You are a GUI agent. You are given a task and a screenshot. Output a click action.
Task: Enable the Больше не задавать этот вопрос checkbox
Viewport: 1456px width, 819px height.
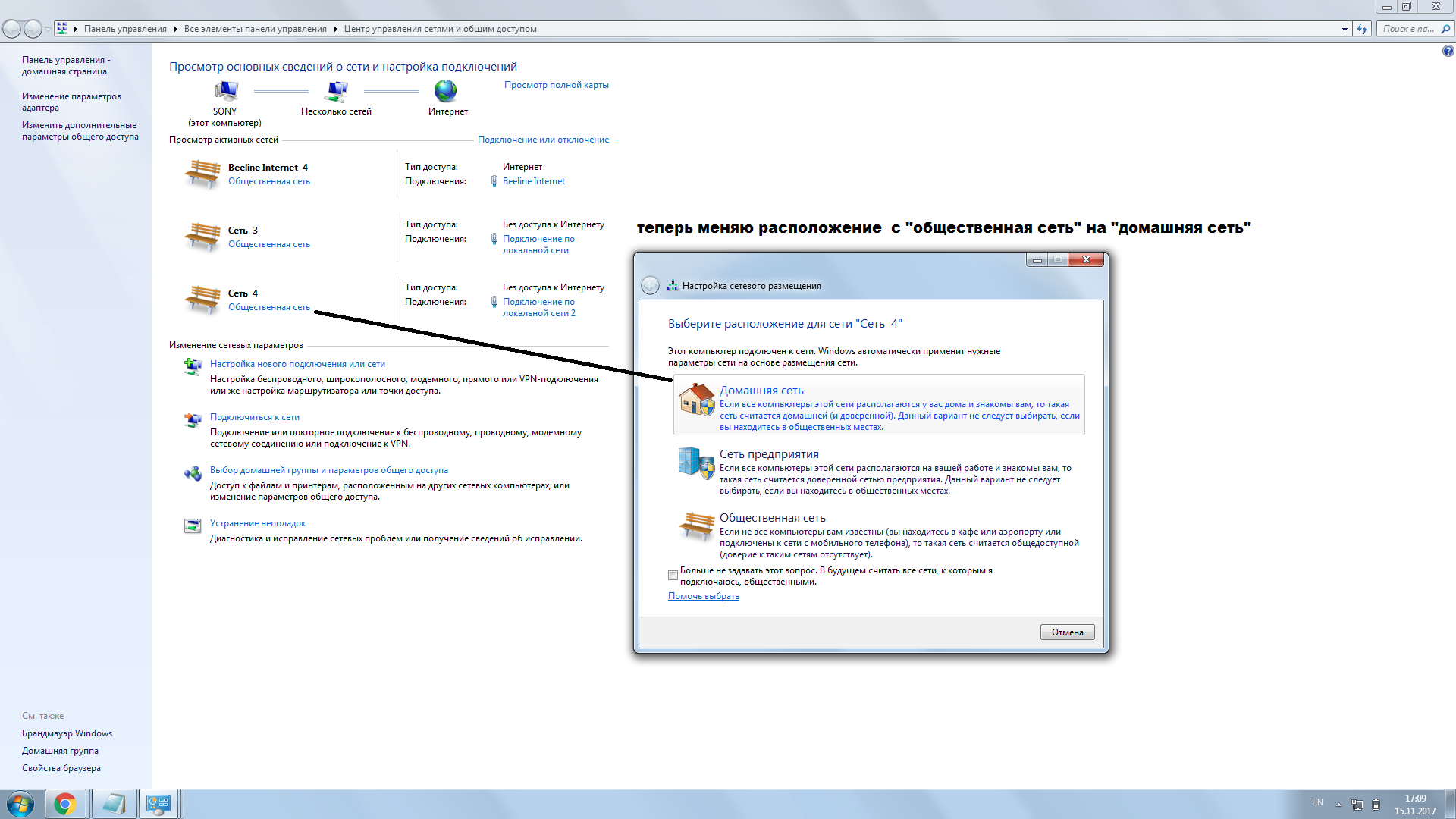click(x=673, y=576)
